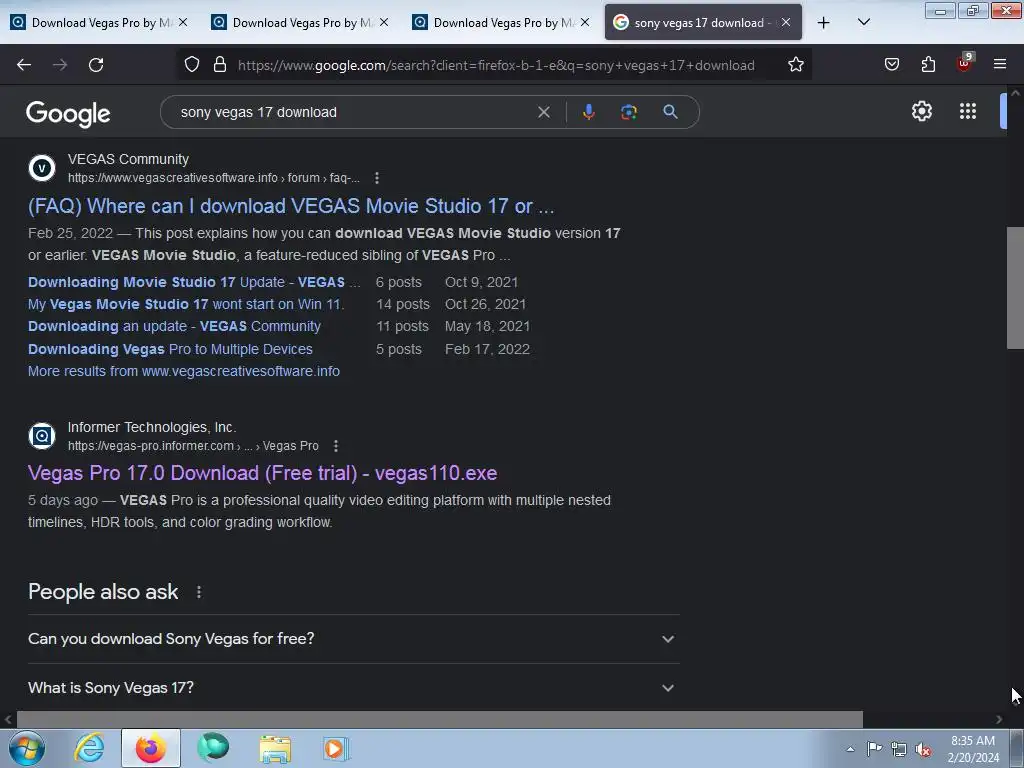Go to Google homepage via logo
This screenshot has height=768, width=1024.
tap(68, 114)
